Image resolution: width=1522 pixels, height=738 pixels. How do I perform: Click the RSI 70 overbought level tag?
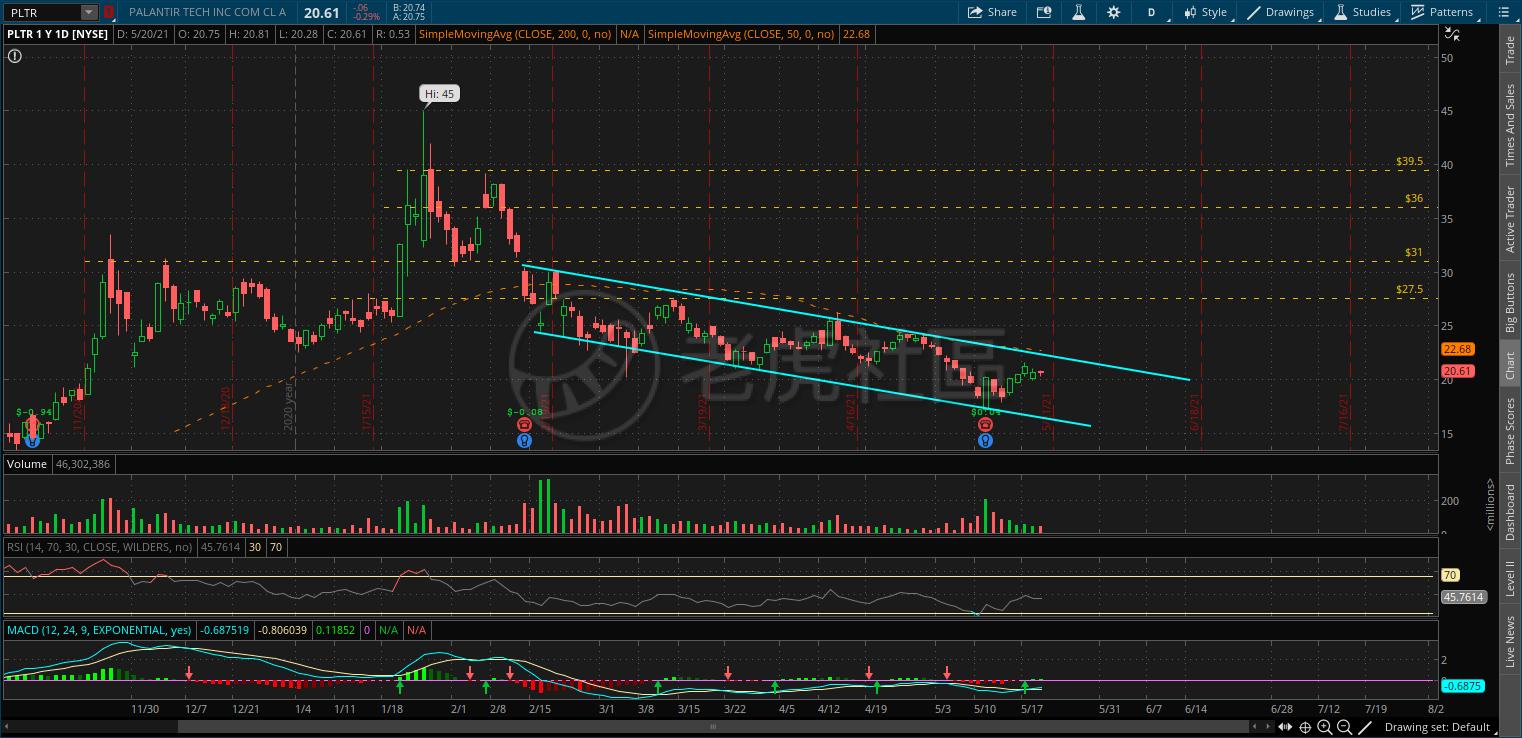point(1450,575)
